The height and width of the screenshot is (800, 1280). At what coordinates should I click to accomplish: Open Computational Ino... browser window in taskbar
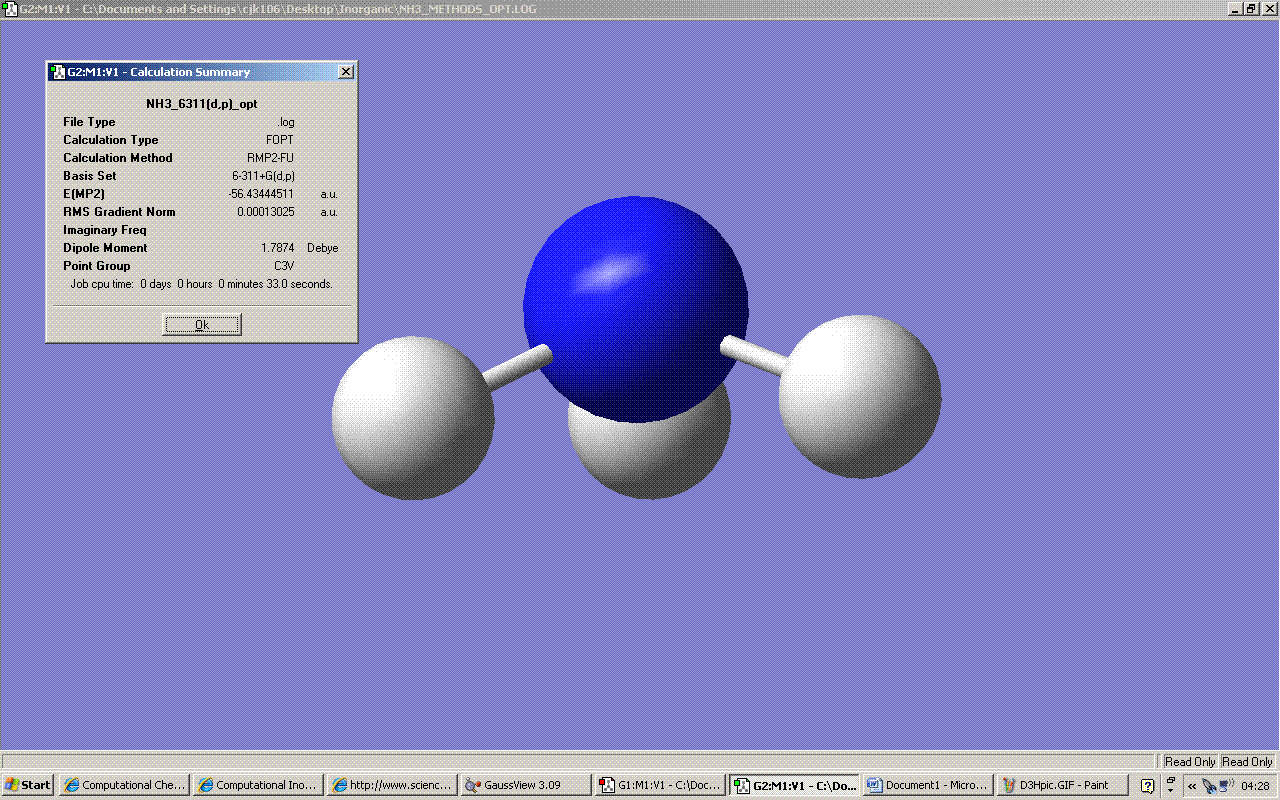pos(257,785)
